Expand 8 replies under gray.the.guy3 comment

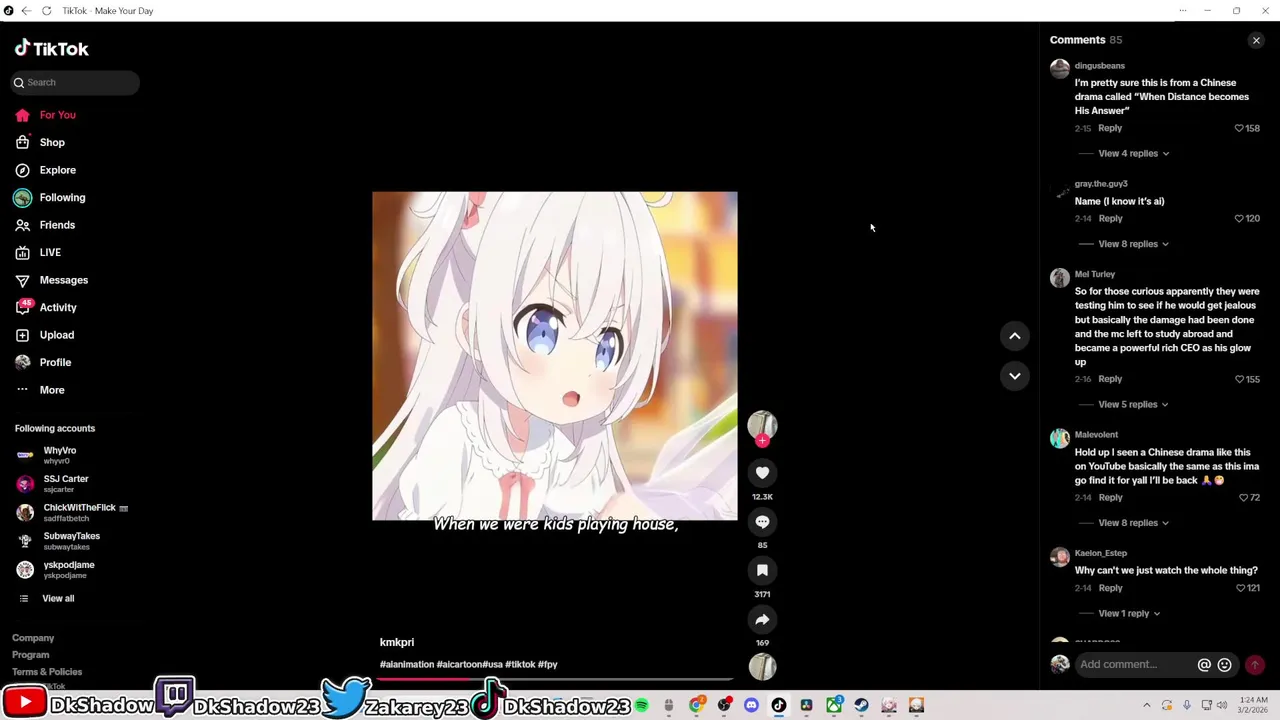pyautogui.click(x=1133, y=244)
